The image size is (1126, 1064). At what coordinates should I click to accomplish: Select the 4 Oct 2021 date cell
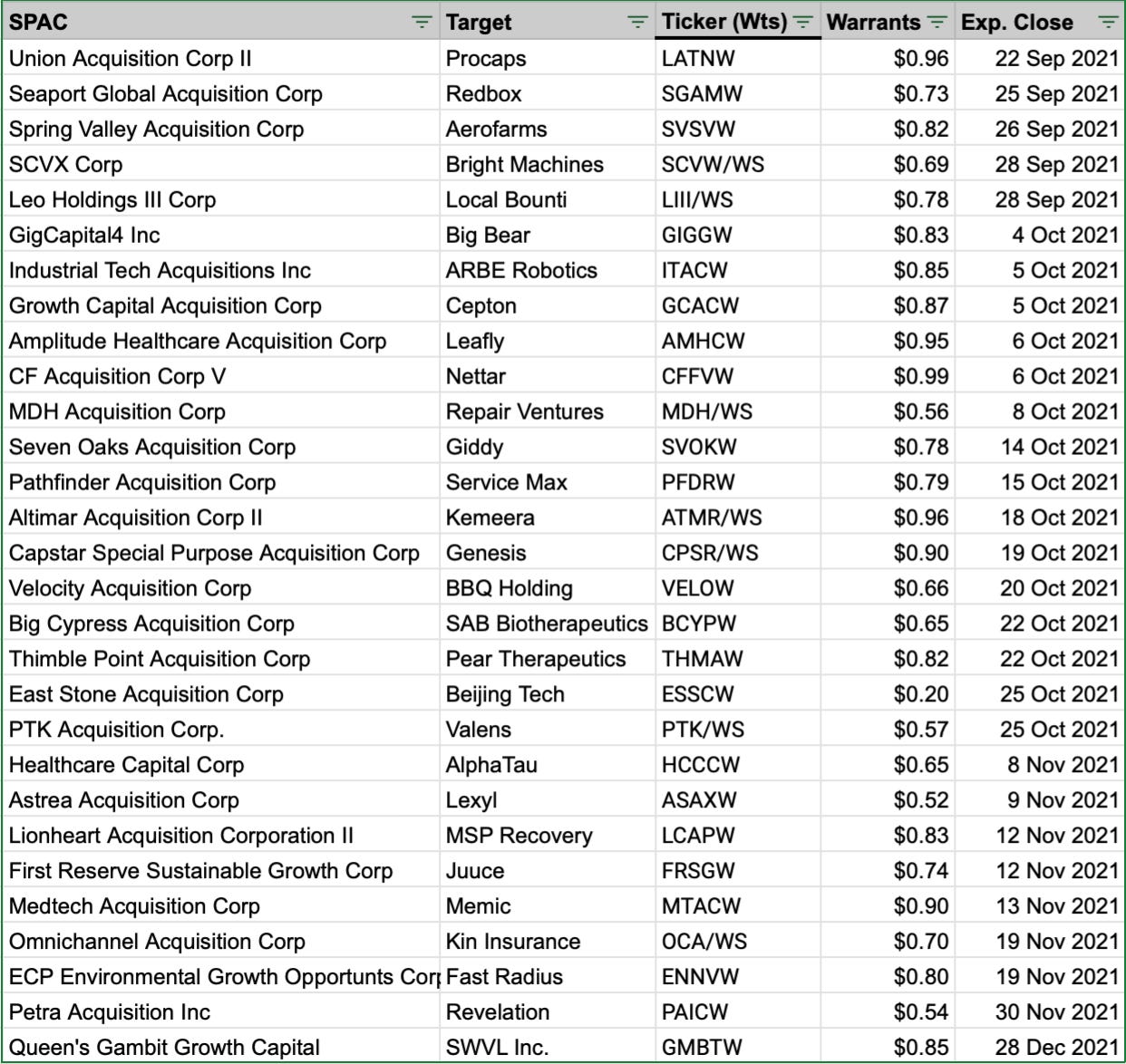1039,236
